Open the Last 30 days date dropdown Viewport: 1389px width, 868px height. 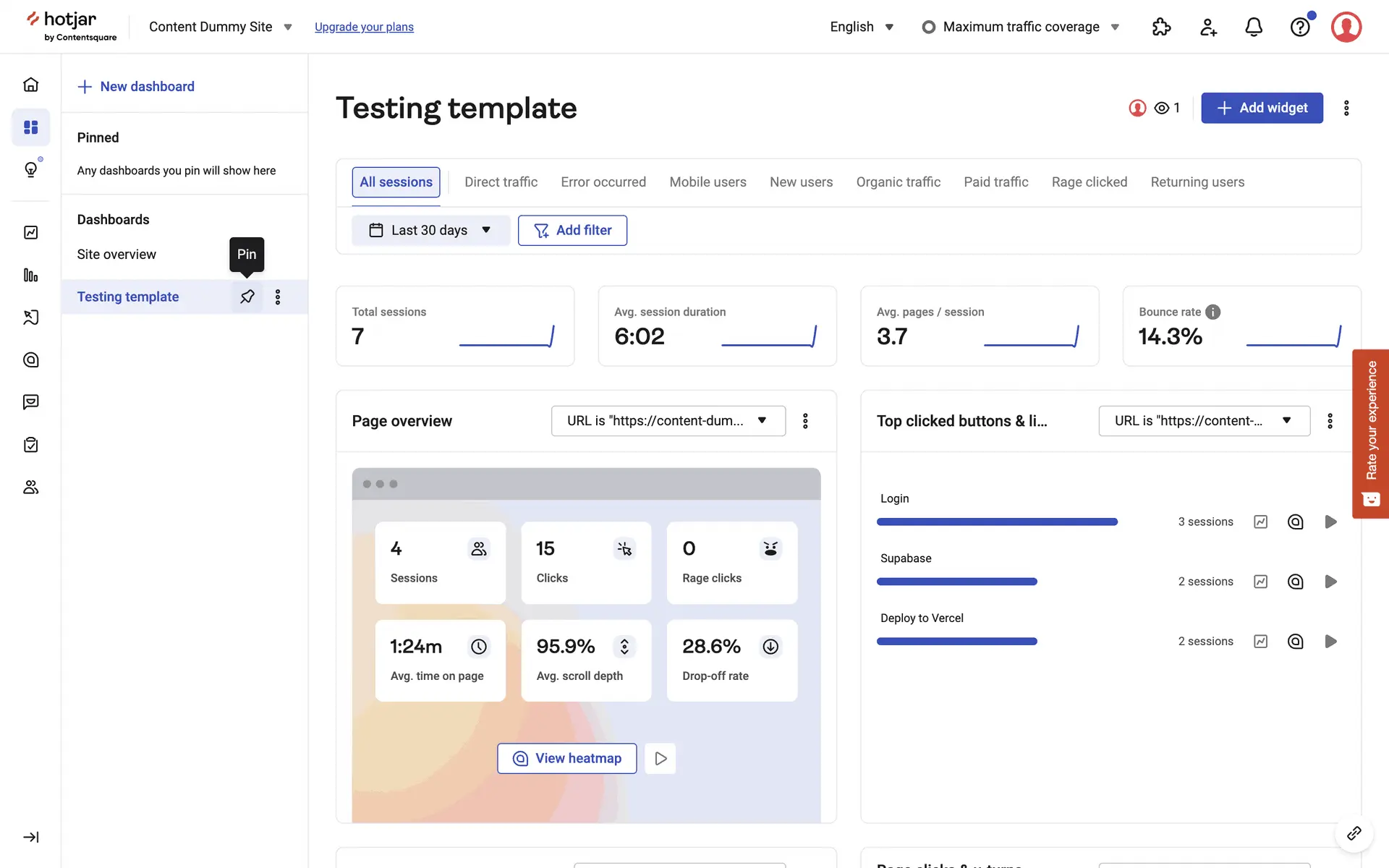click(x=430, y=230)
